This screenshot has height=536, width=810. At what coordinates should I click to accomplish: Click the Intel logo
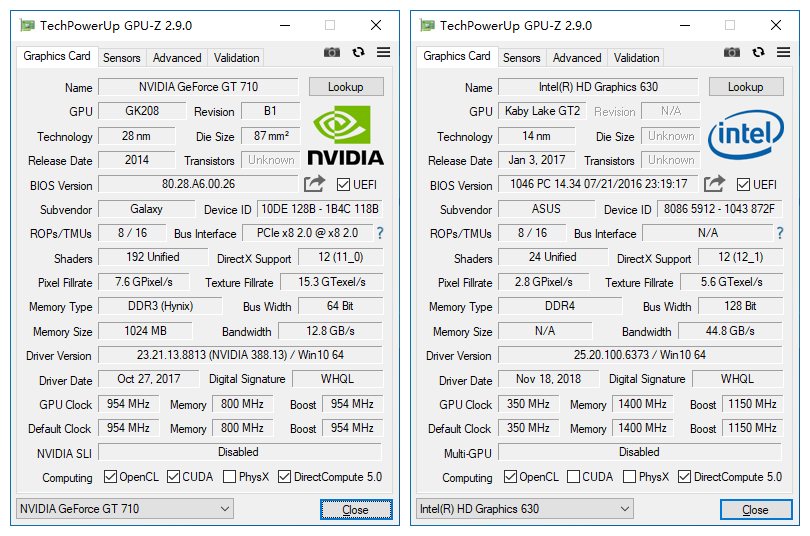coord(746,134)
